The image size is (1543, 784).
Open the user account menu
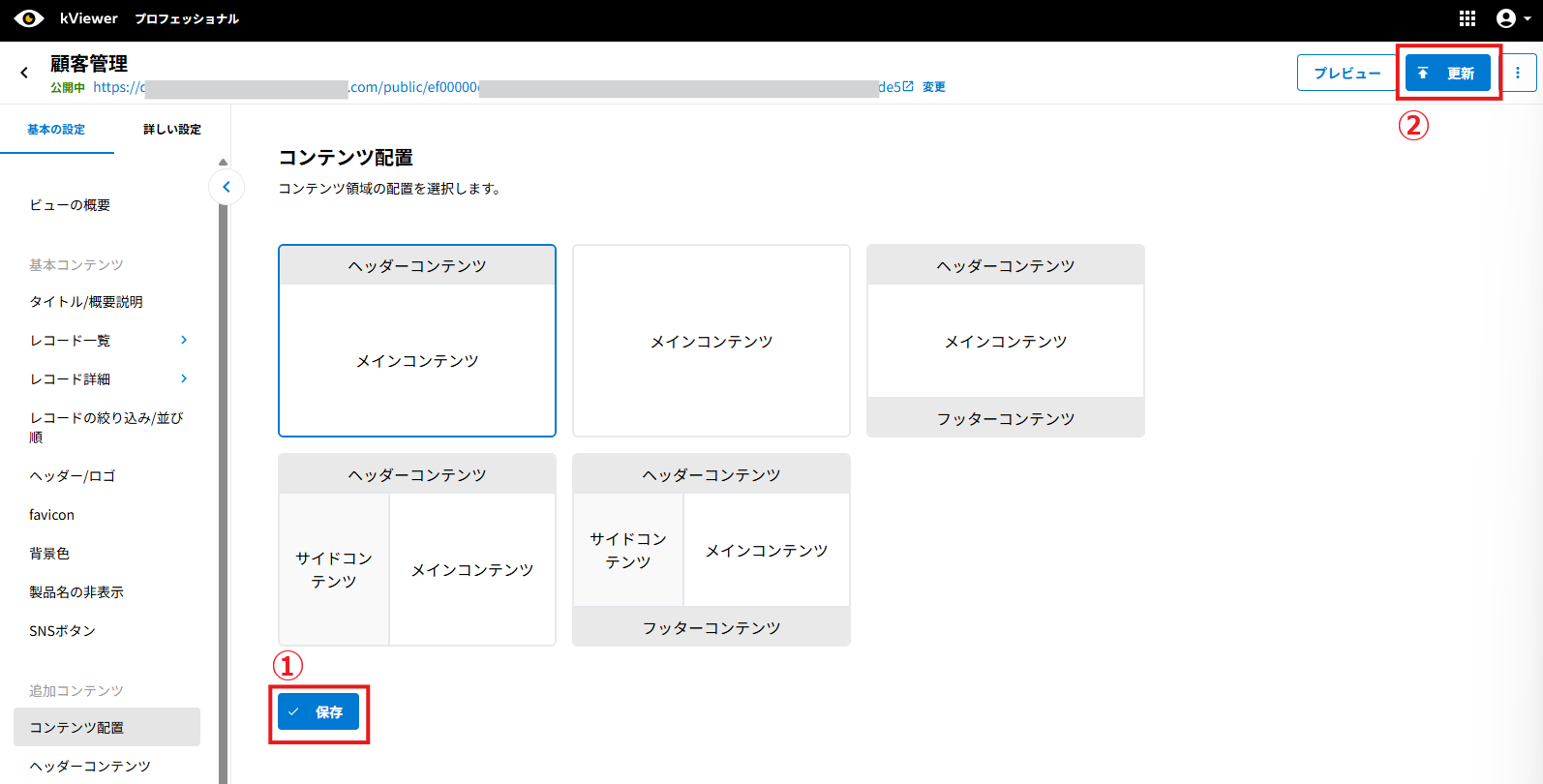(x=1512, y=18)
